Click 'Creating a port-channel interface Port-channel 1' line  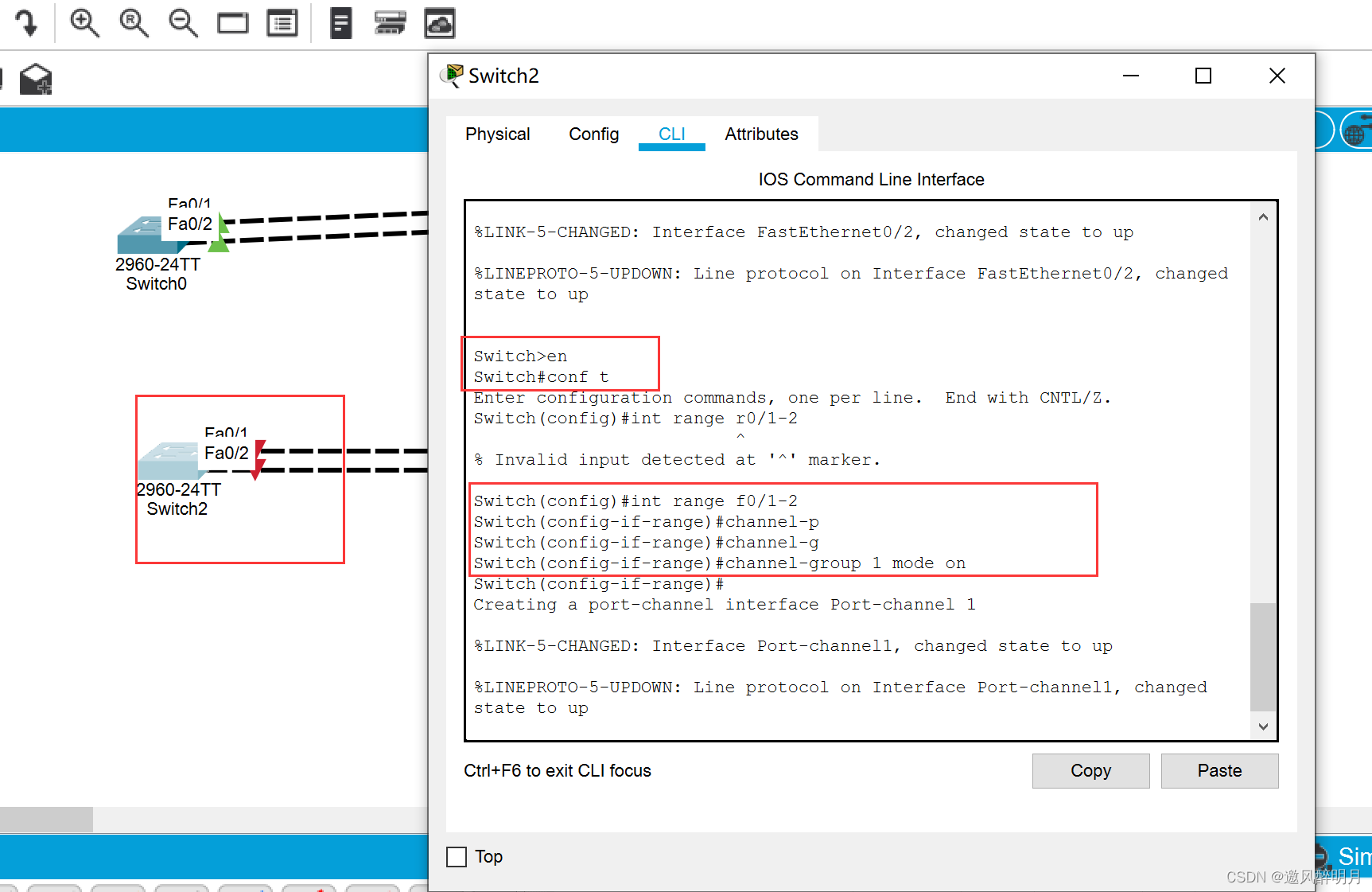coord(725,605)
